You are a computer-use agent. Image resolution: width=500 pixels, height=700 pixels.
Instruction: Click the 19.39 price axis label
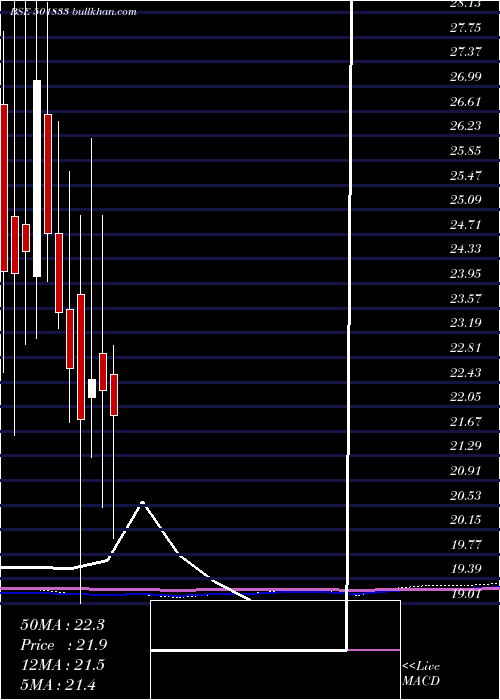[x=465, y=569]
